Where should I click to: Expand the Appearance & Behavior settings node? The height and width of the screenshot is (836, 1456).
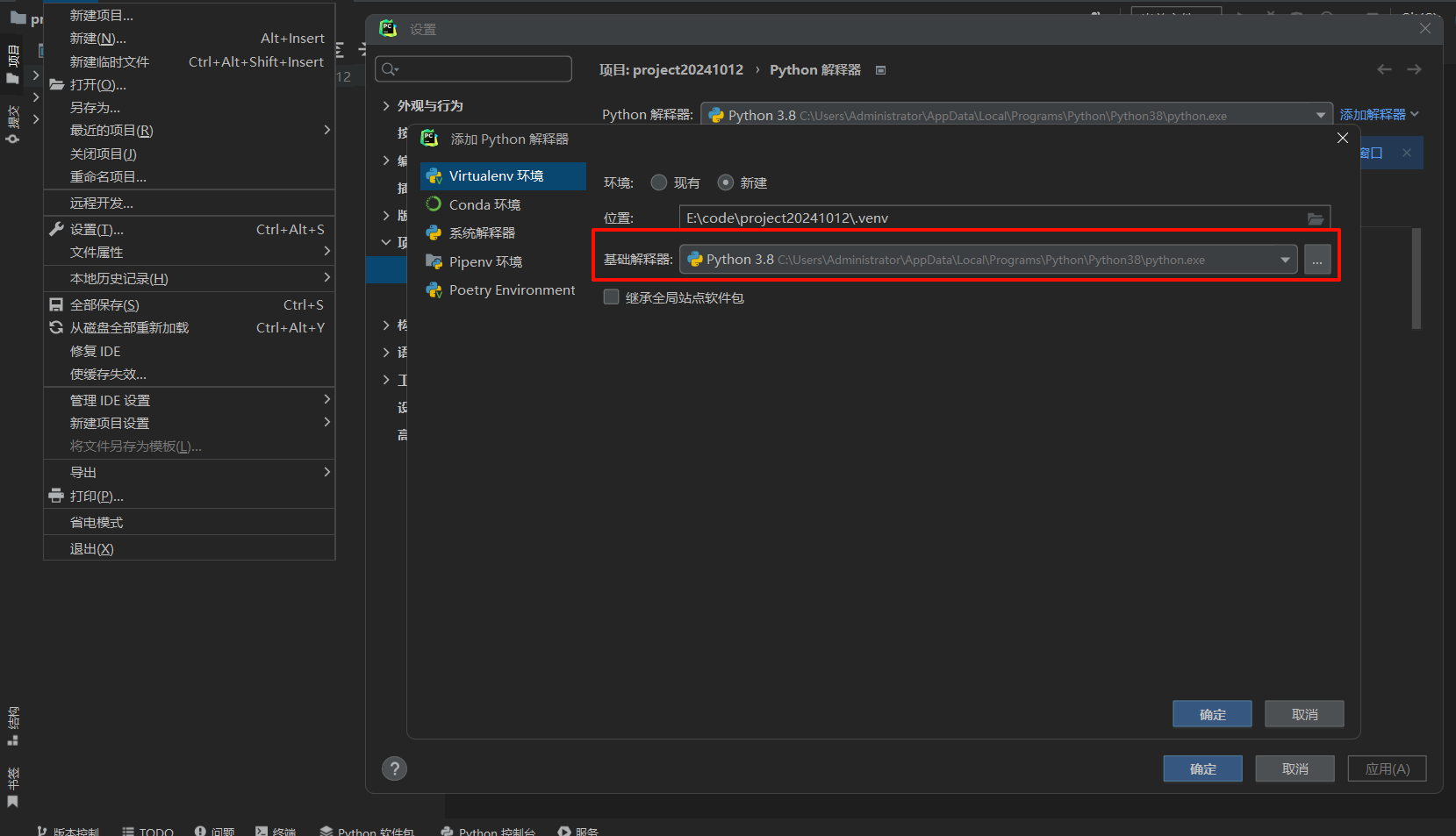386,105
